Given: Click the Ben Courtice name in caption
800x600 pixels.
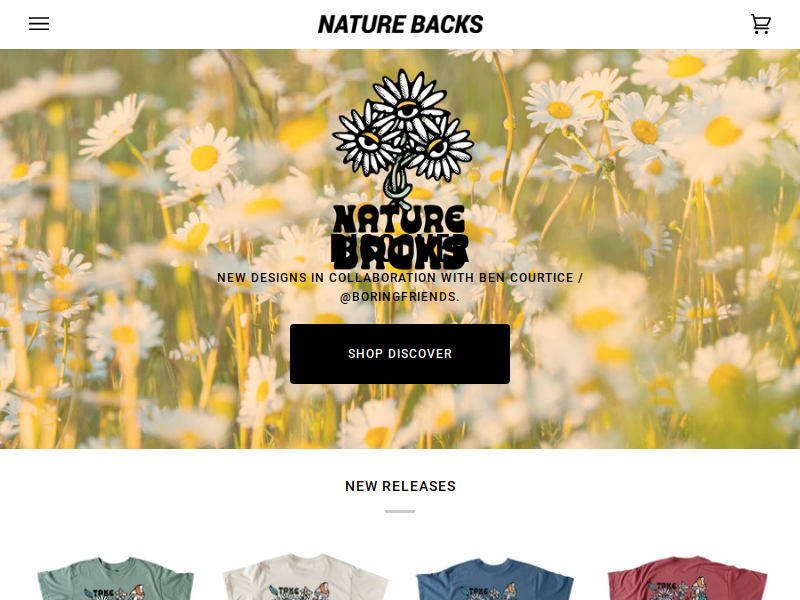Looking at the screenshot, I should tap(526, 278).
